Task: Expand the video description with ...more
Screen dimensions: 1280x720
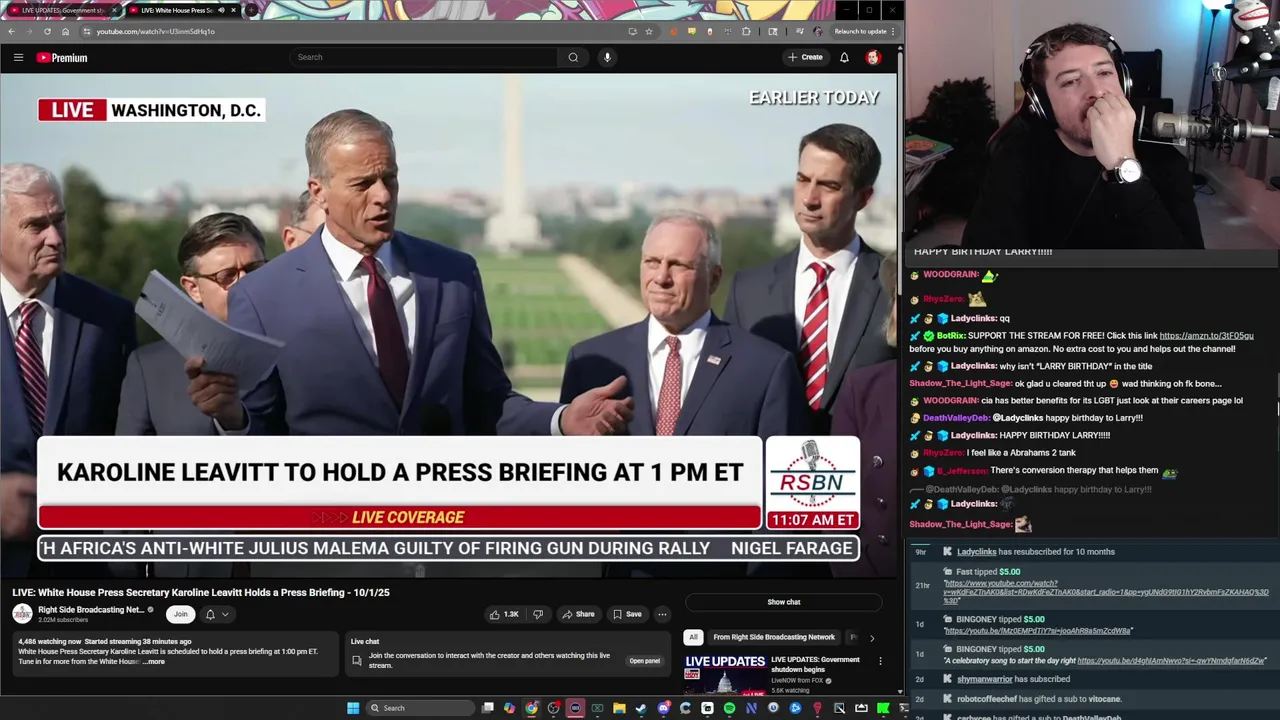Action: pos(154,662)
